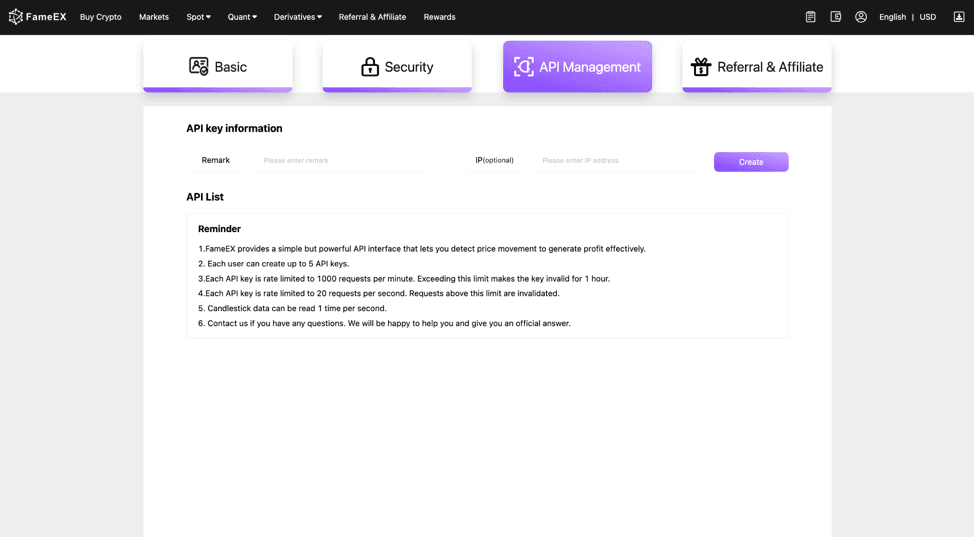Open the wallet icon in header
The width and height of the screenshot is (974, 537).
pos(836,17)
